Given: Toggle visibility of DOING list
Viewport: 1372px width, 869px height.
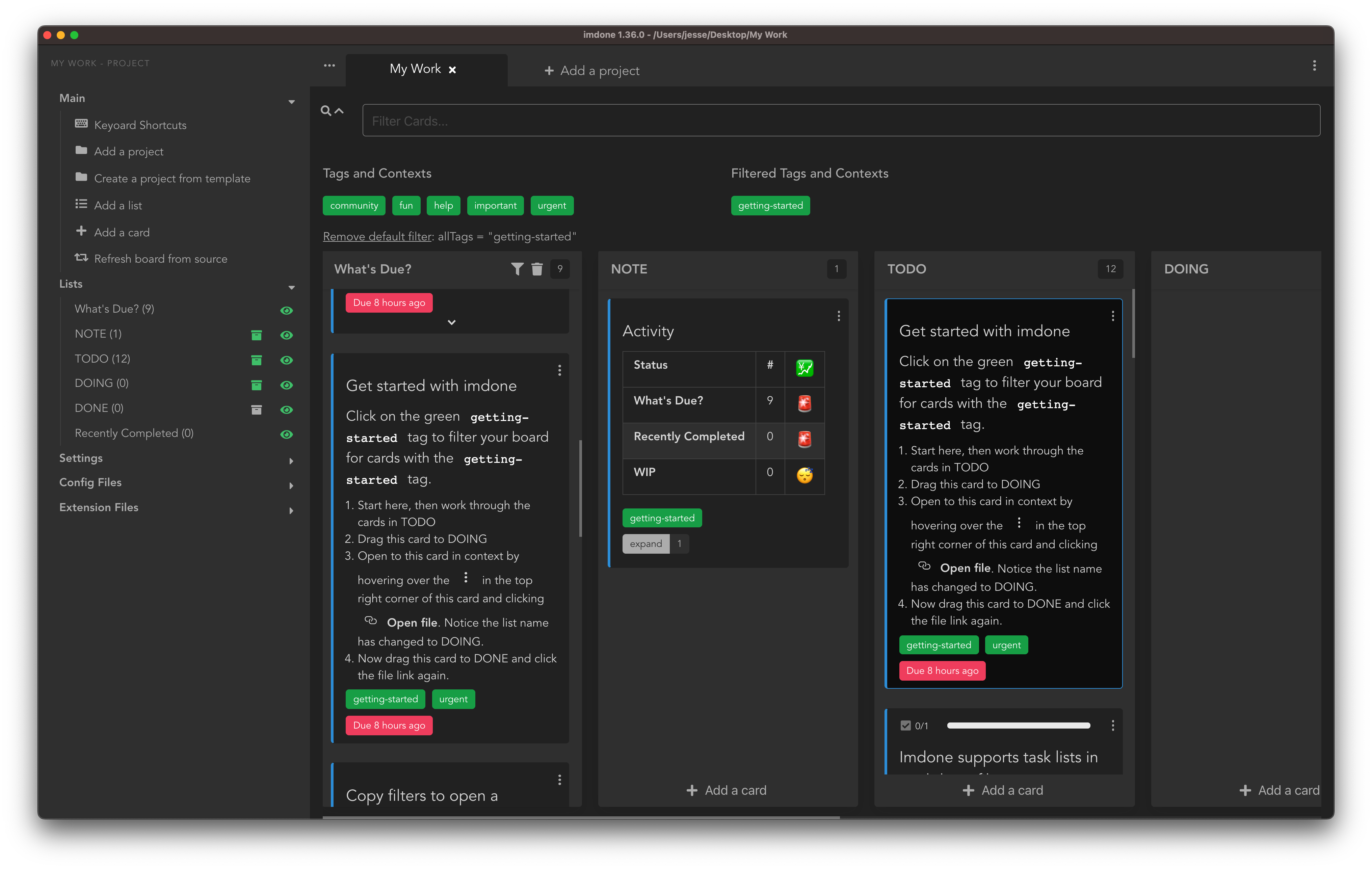Looking at the screenshot, I should (287, 385).
